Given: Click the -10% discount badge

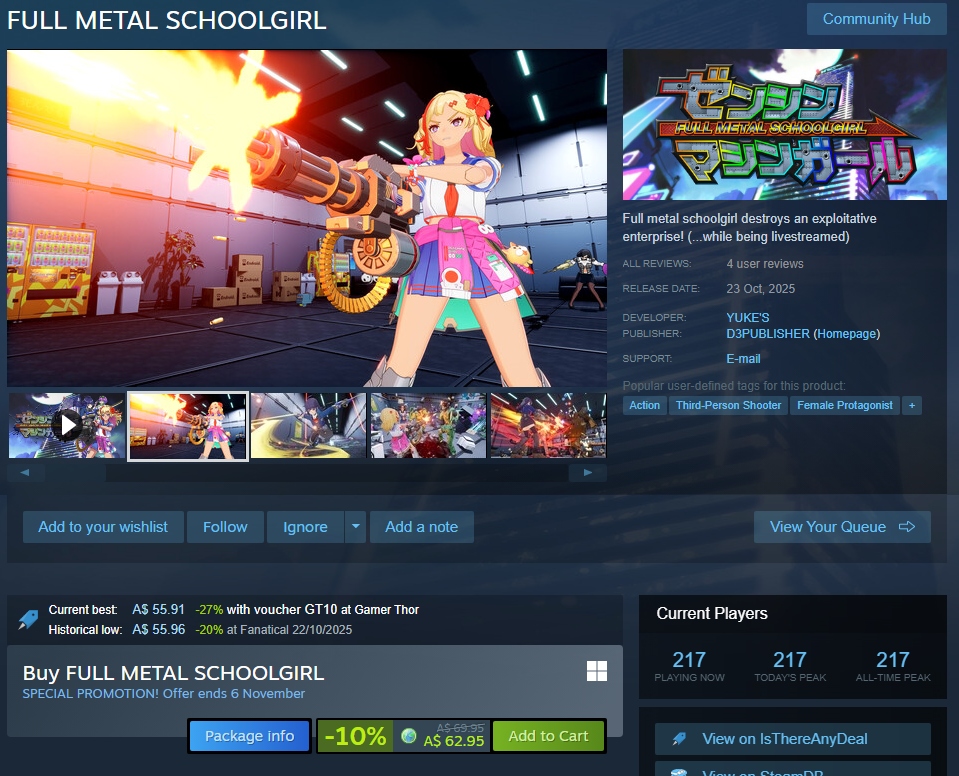Looking at the screenshot, I should tap(355, 736).
